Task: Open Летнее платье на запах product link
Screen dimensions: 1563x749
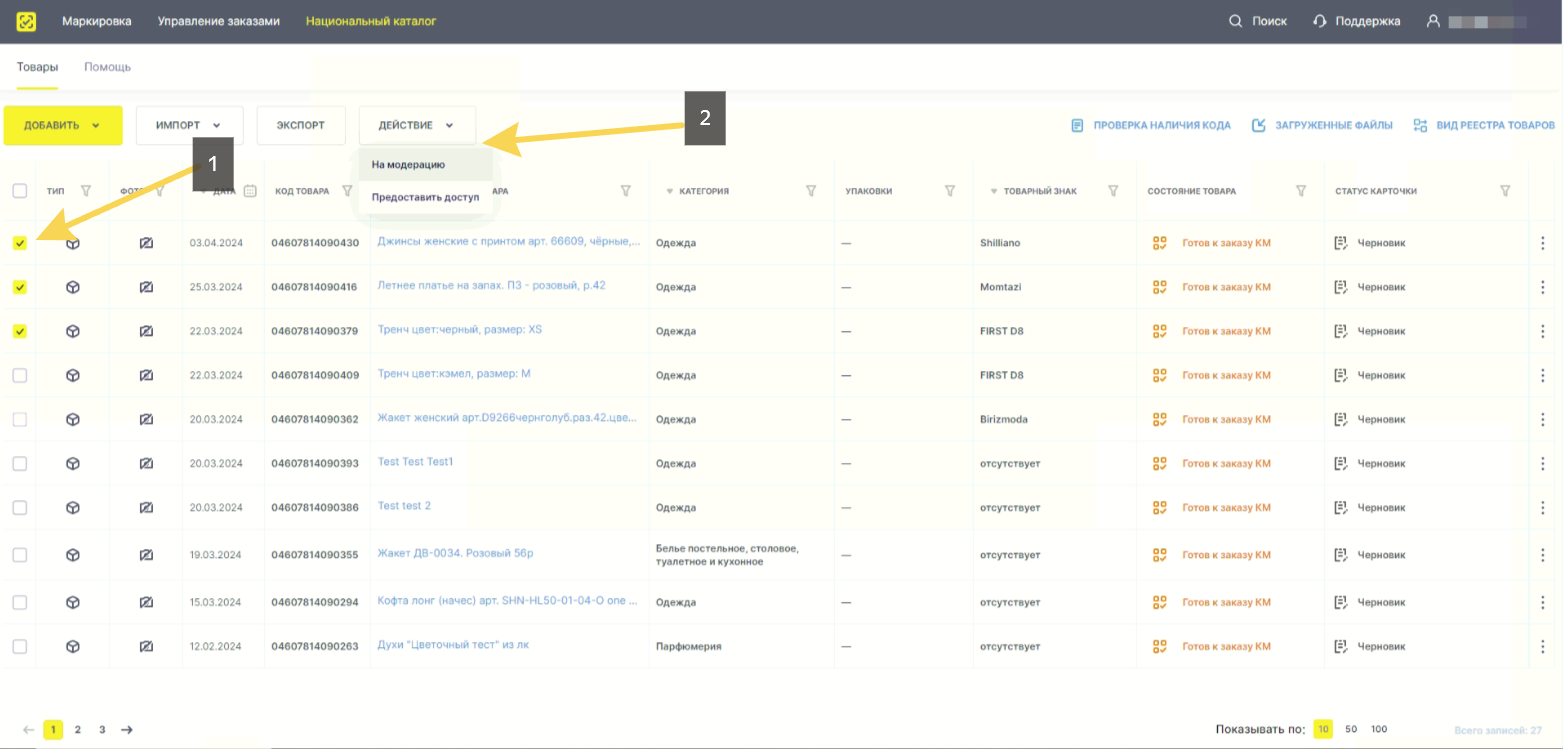Action: (x=491, y=286)
